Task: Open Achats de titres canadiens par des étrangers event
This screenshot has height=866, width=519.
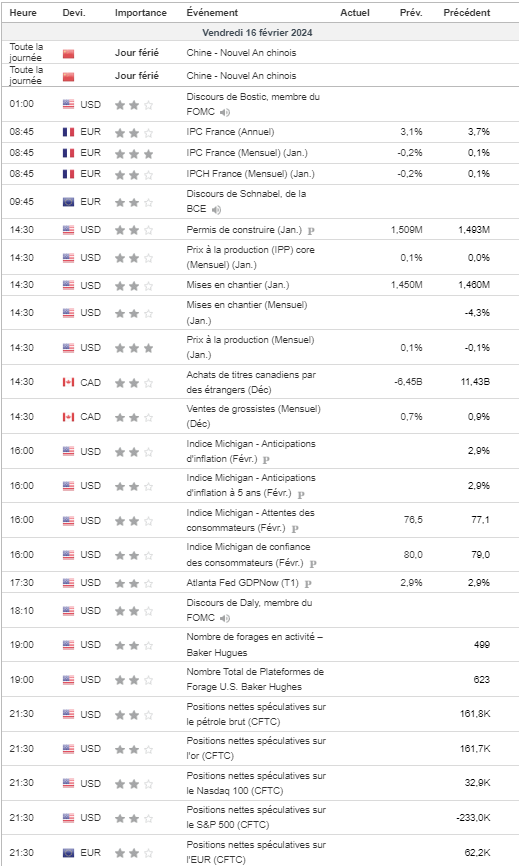Action: [251, 382]
